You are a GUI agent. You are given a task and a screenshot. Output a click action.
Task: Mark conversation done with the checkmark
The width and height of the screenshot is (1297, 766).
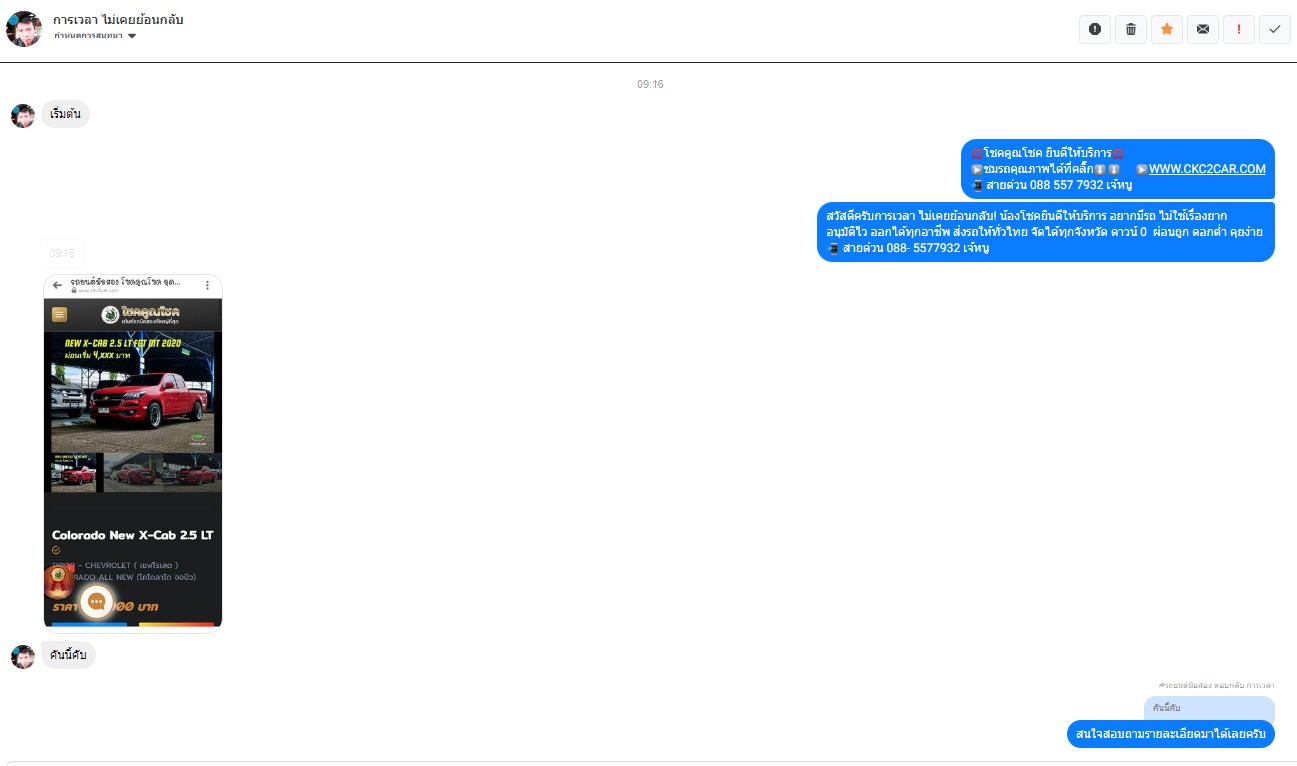tap(1275, 29)
